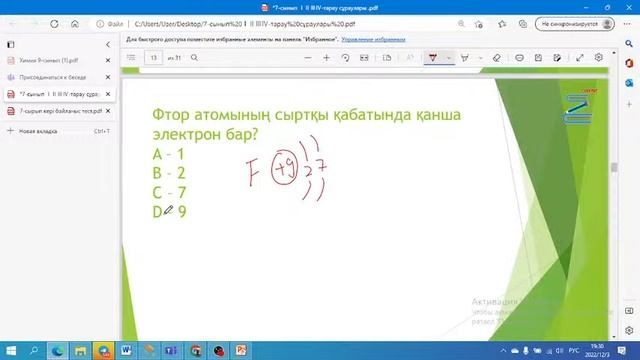
Task: Select answer option A - 1
Action: point(168,154)
